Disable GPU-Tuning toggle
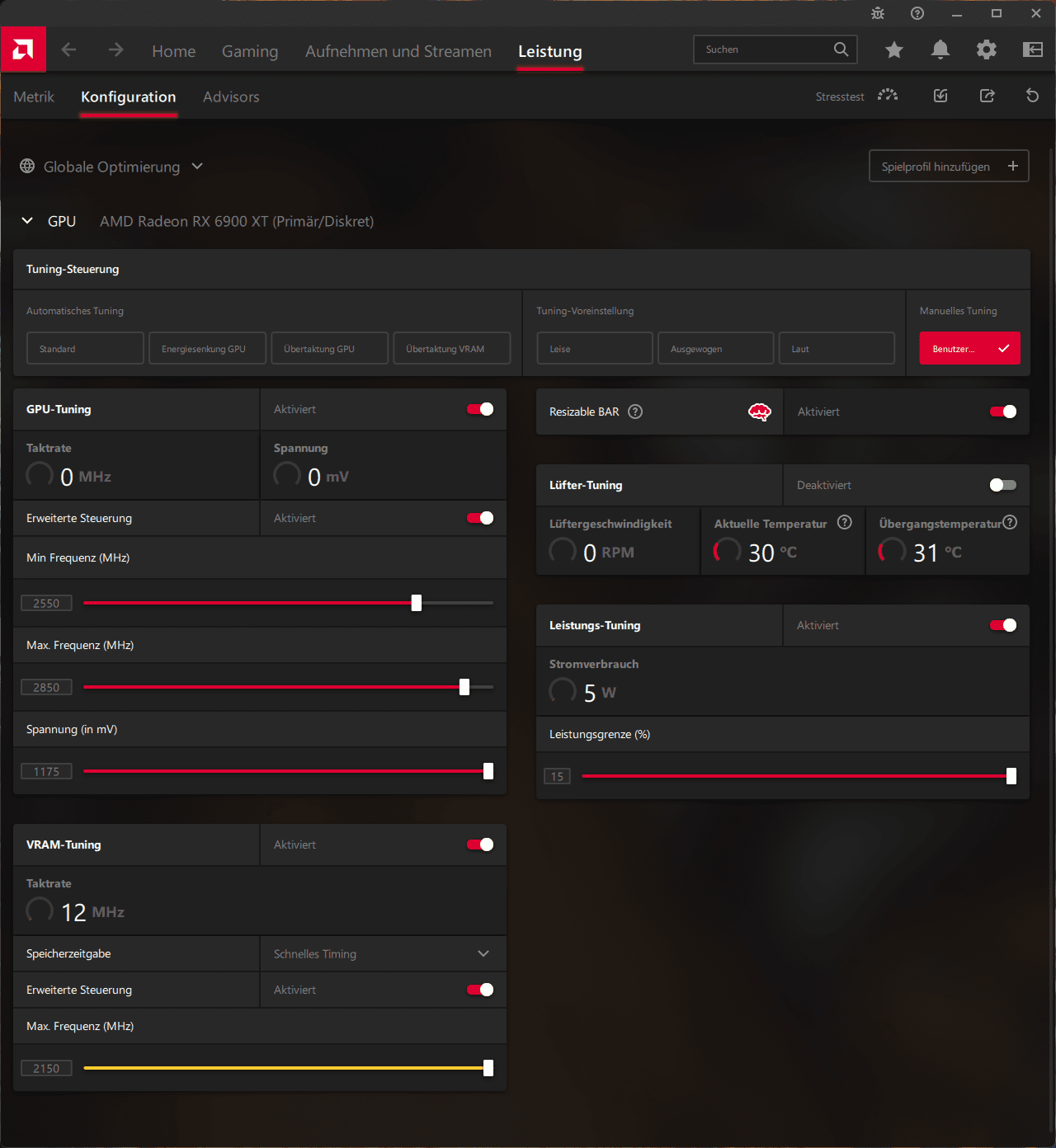Screen dimensions: 1056x1148 [x=480, y=409]
